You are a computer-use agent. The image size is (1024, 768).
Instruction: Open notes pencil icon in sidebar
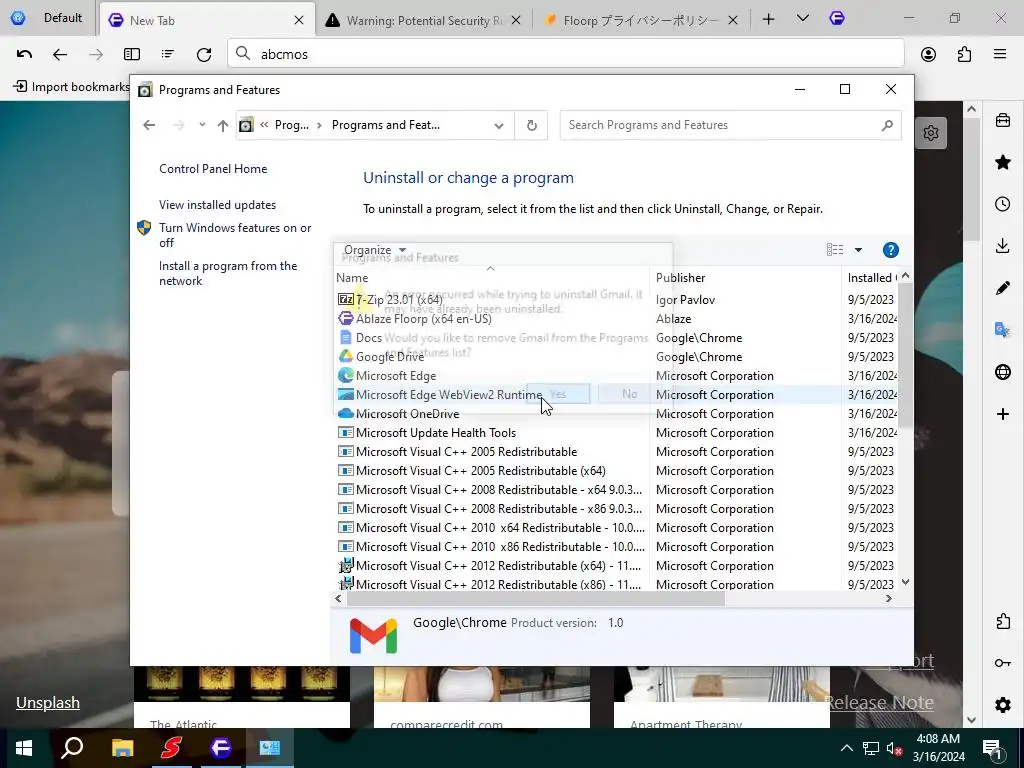point(1002,288)
